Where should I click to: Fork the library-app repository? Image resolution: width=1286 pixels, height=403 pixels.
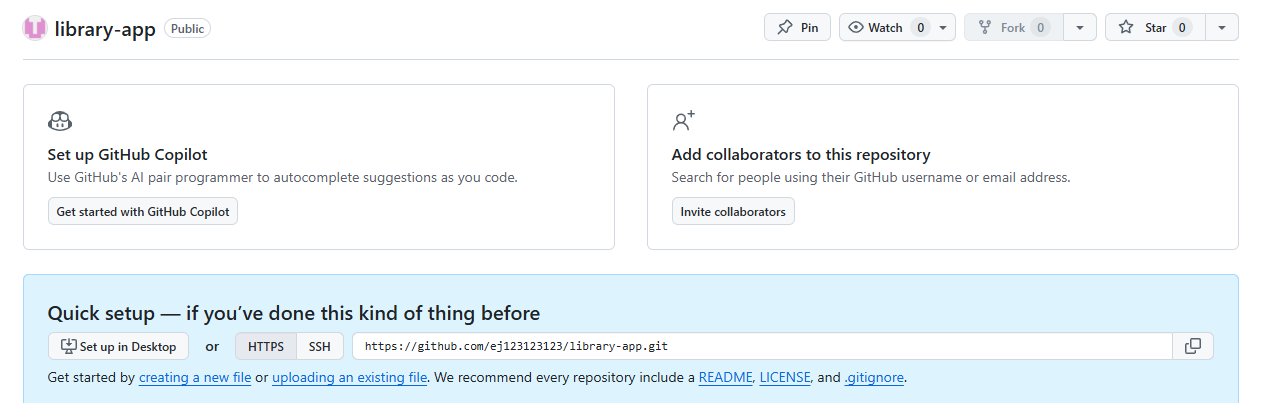[1013, 28]
